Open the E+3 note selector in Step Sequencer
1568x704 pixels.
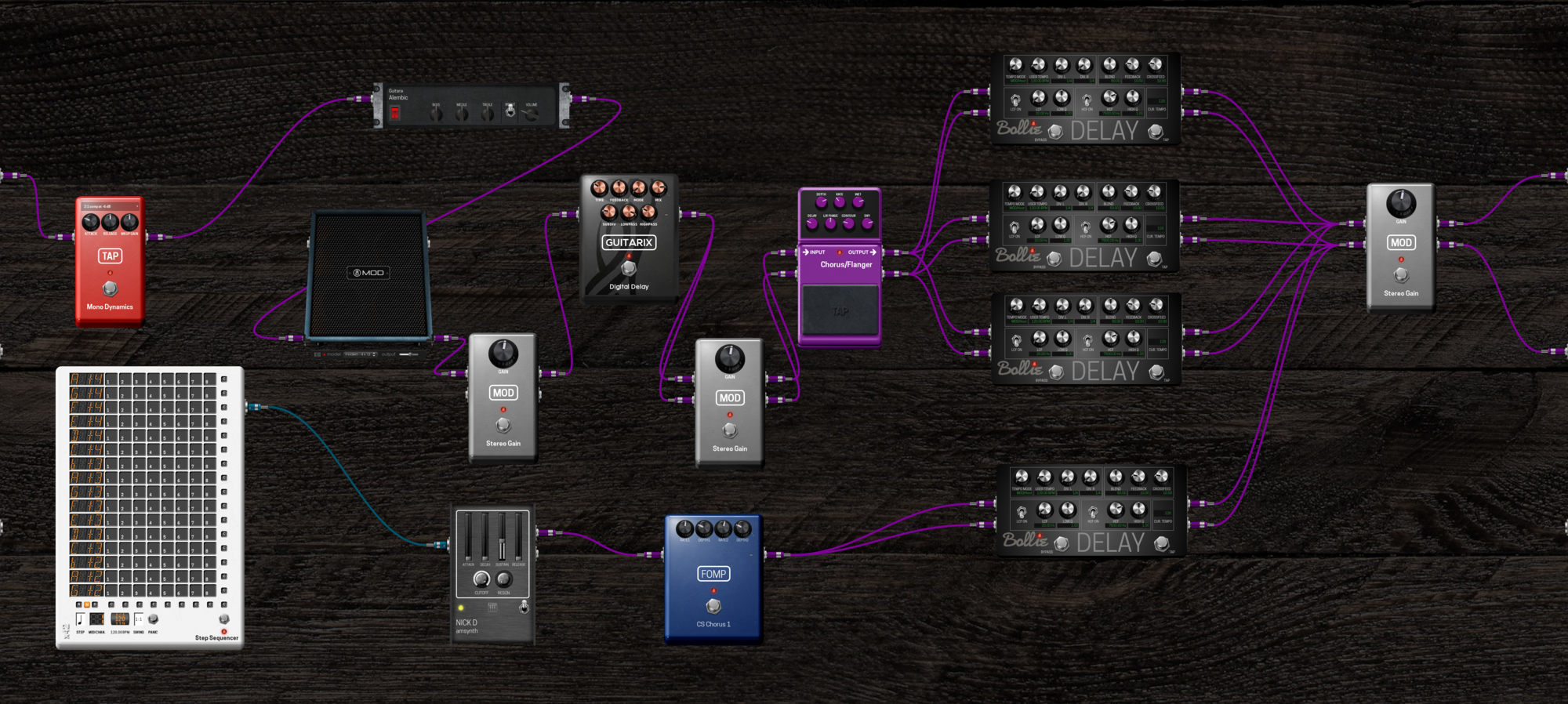pos(86,521)
